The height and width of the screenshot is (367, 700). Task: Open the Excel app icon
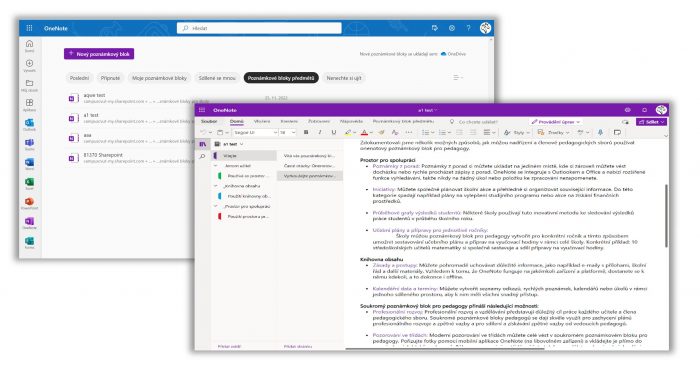pos(29,183)
